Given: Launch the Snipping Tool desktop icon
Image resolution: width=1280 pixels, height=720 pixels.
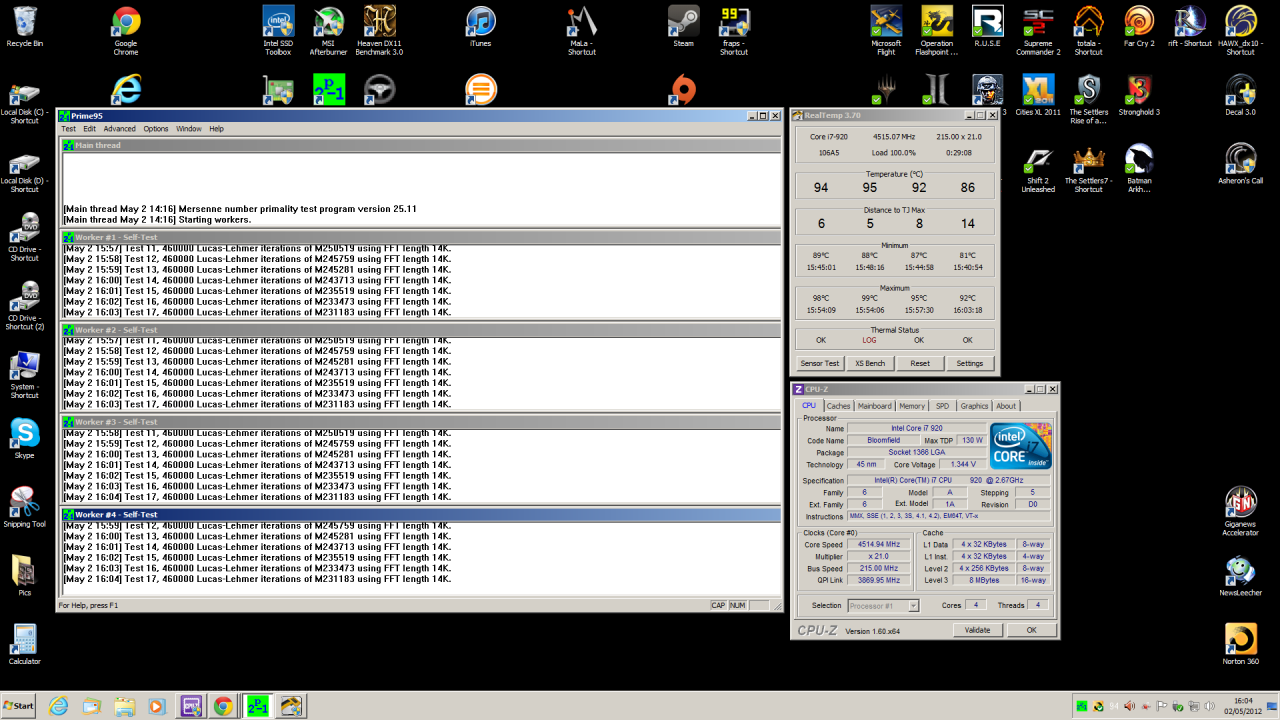Looking at the screenshot, I should click(24, 503).
